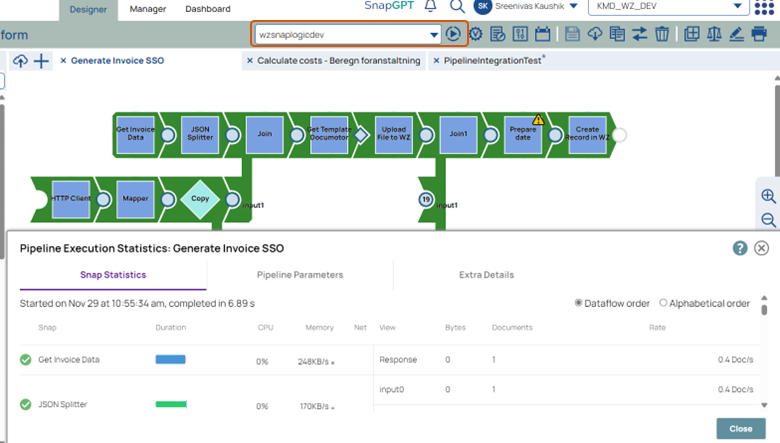Click the Join snap on canvas
The image size is (780, 443).
(x=265, y=134)
